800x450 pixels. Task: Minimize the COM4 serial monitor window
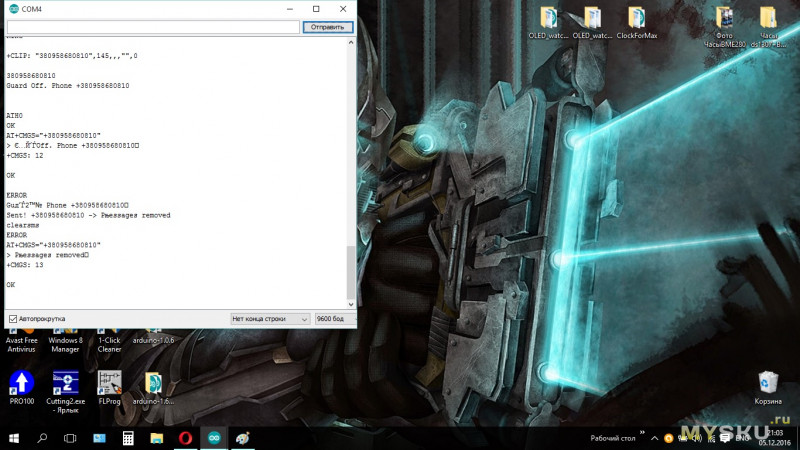point(290,9)
